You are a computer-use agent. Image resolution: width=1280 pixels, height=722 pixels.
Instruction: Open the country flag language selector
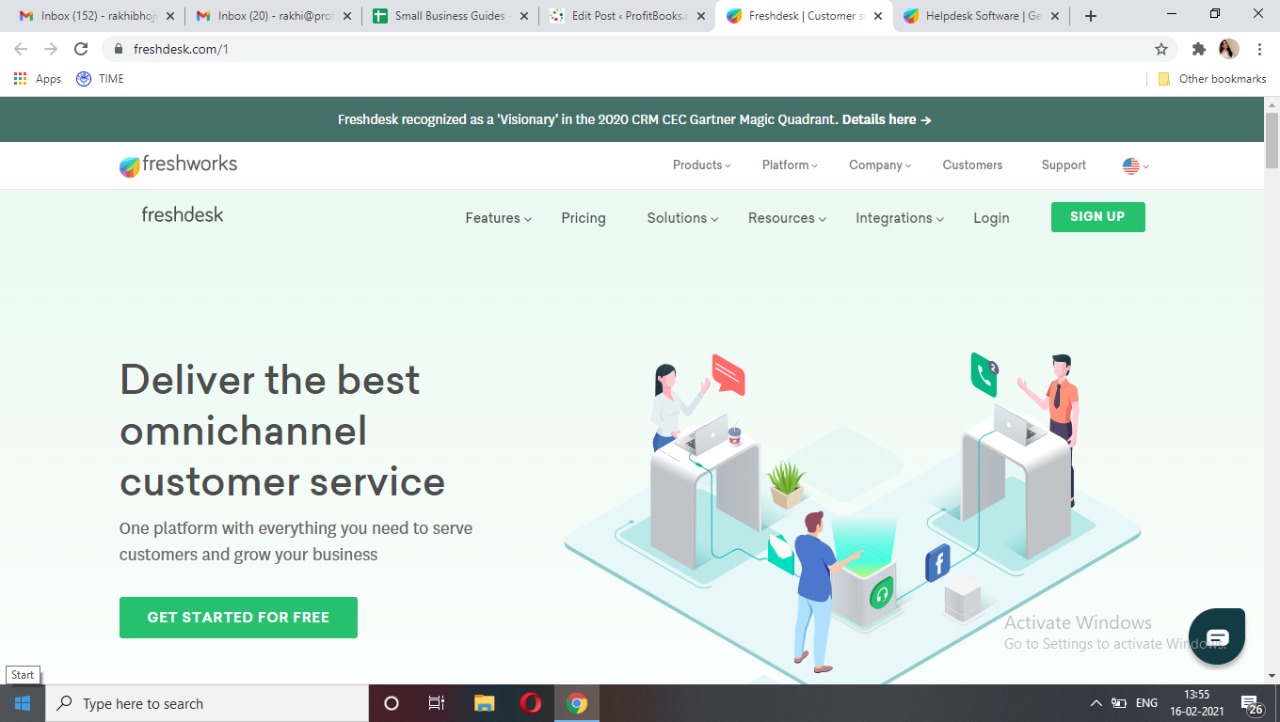pyautogui.click(x=1135, y=166)
